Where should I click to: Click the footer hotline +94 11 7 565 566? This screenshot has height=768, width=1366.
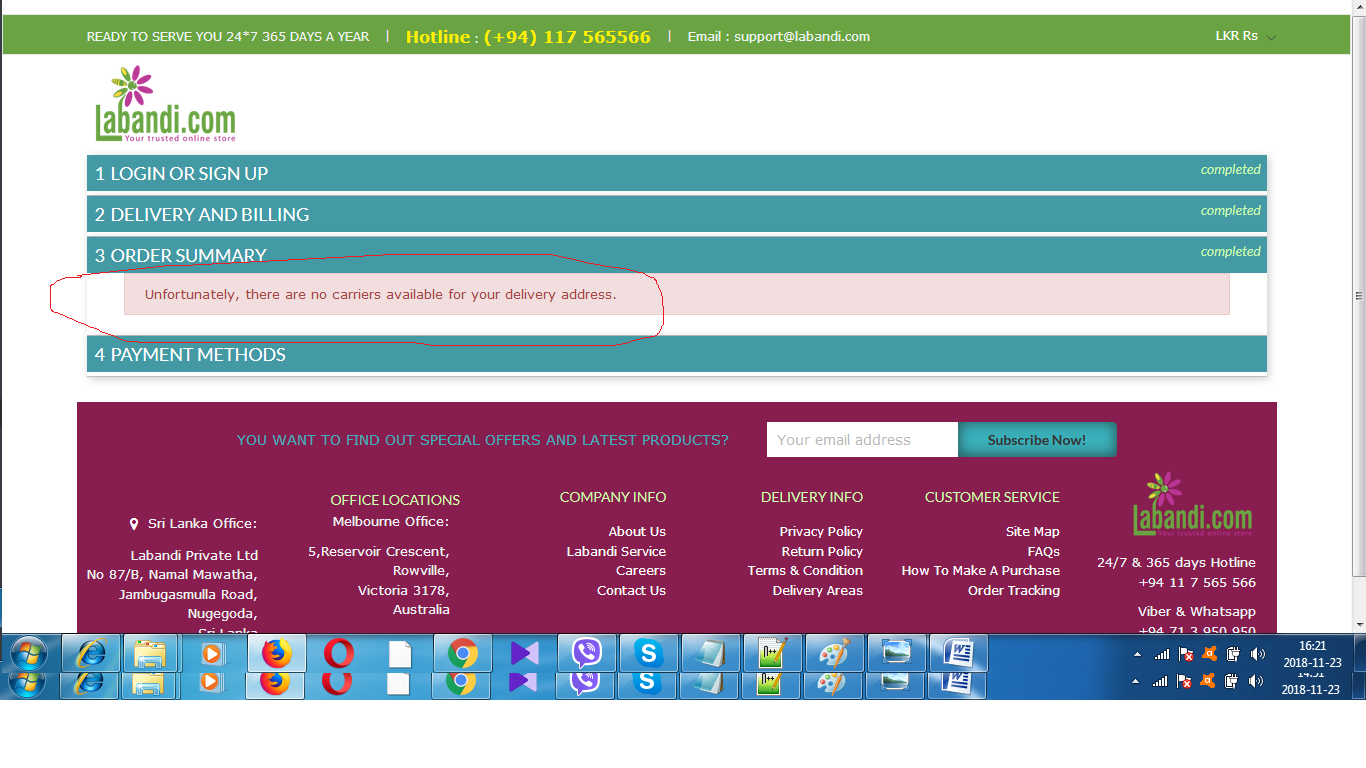[x=1197, y=583]
